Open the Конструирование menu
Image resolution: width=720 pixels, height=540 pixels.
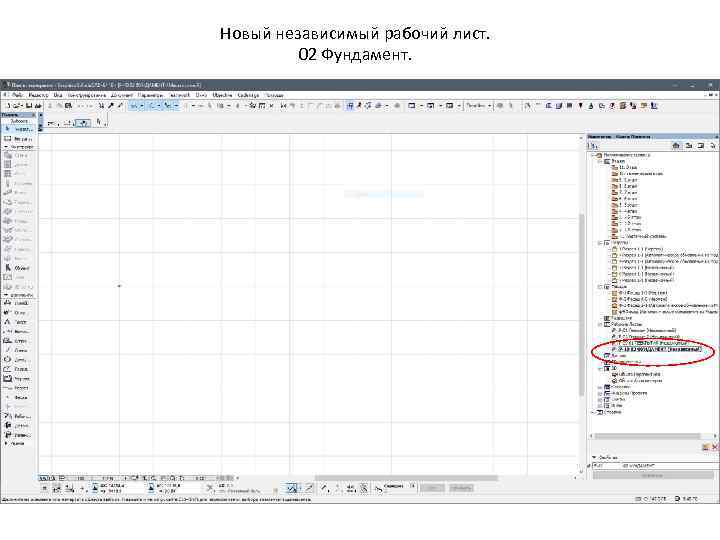point(87,95)
